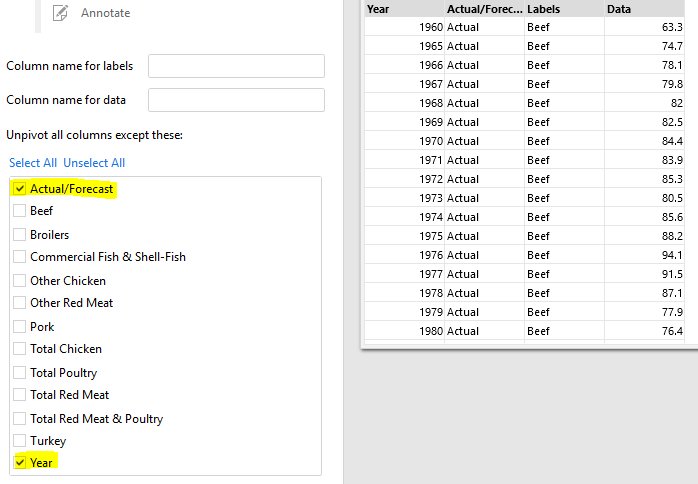Check the Turkey checkbox
Screen dimensions: 698x484
20,441
